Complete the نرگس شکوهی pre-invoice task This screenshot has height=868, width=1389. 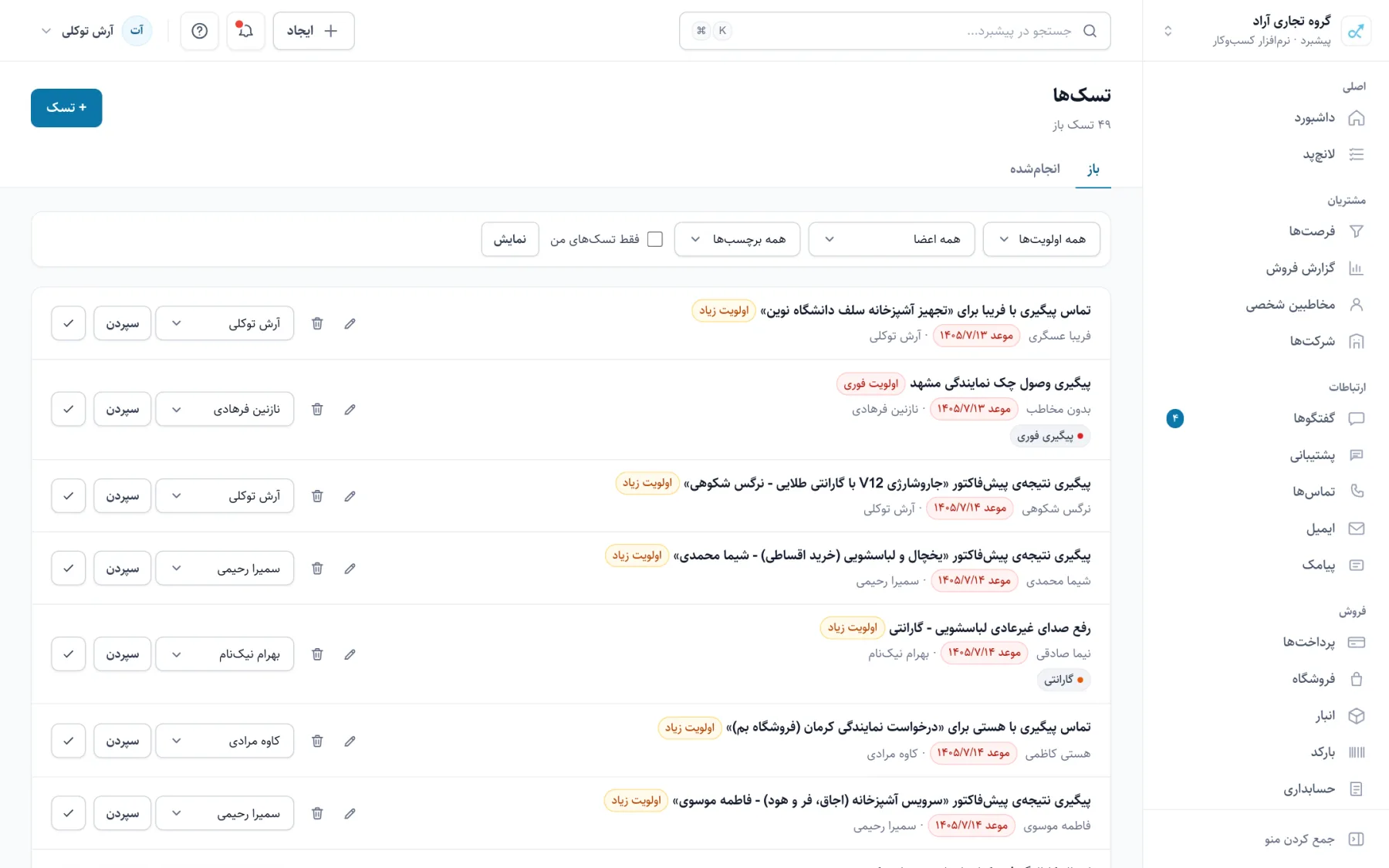point(69,496)
